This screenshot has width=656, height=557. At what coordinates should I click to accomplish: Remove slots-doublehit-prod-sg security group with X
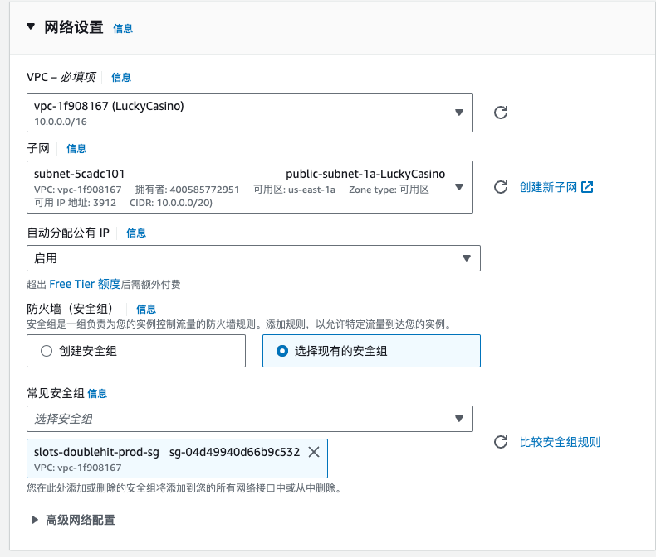pos(314,452)
